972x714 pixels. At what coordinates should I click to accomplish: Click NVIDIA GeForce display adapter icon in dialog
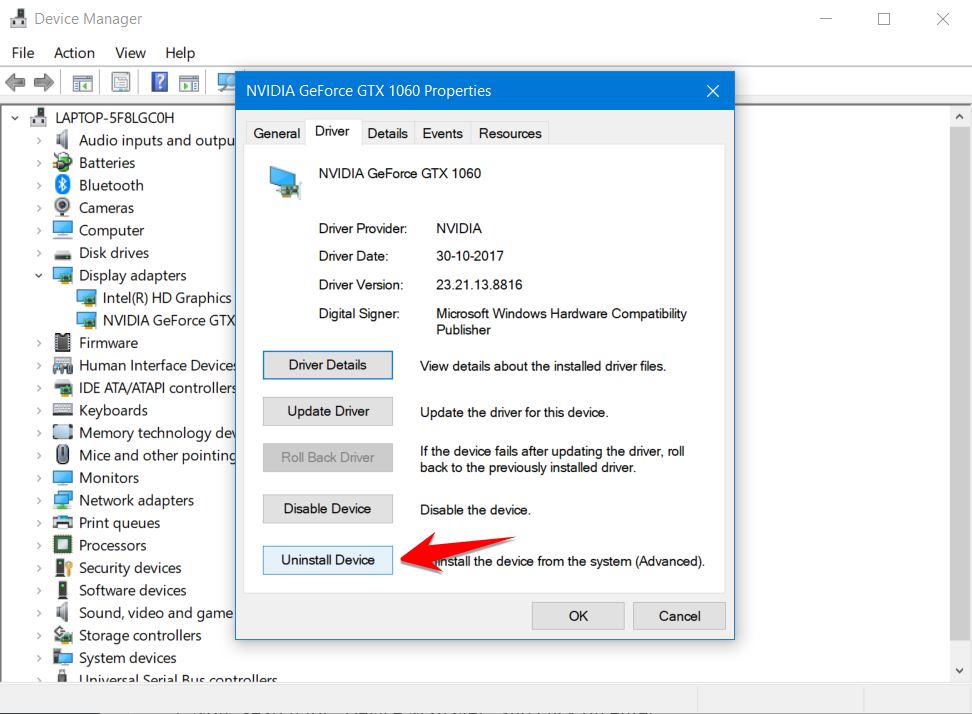285,182
